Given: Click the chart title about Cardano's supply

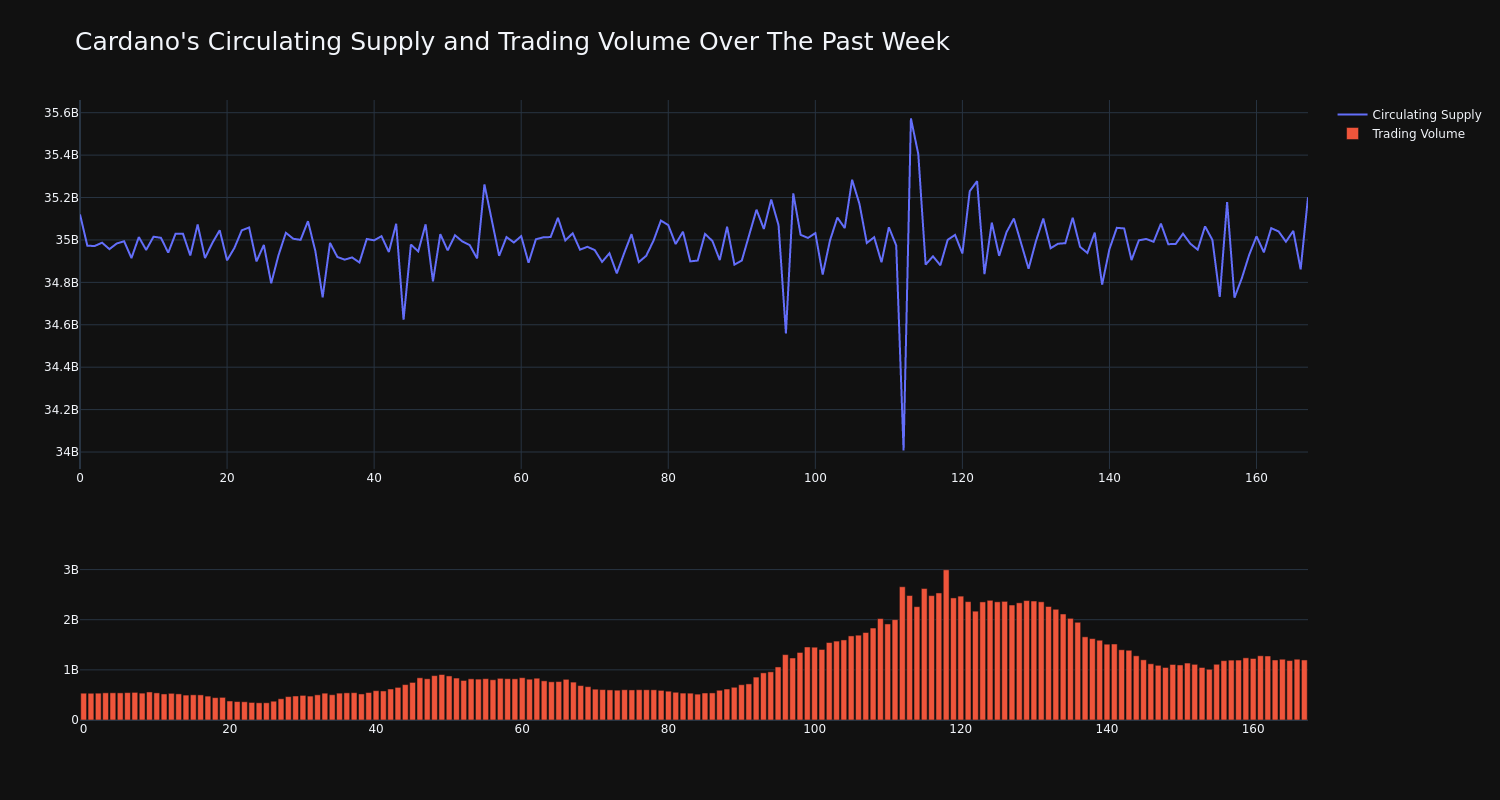Looking at the screenshot, I should pos(512,42).
